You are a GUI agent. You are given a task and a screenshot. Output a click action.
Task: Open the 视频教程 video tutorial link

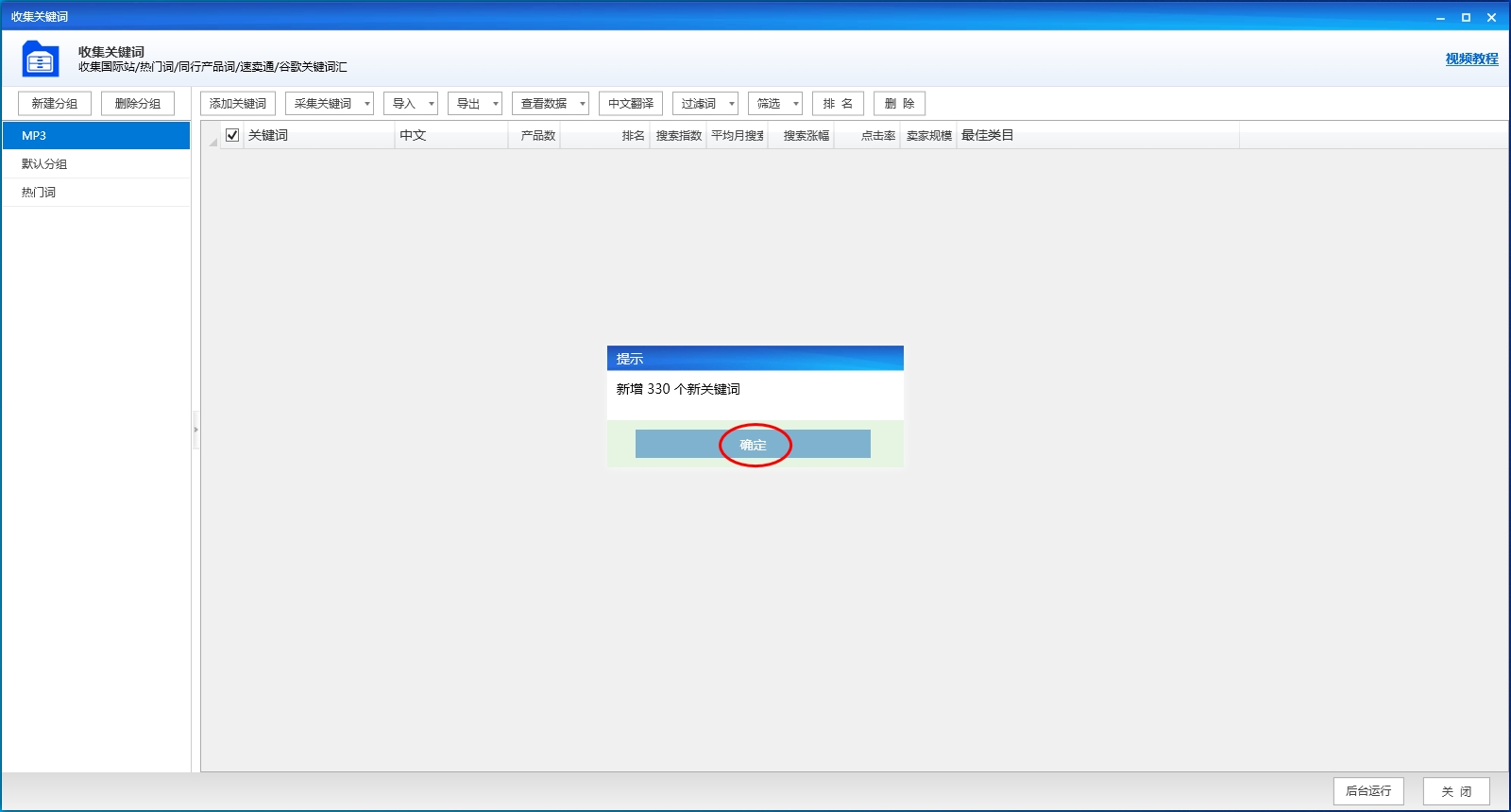[1471, 59]
